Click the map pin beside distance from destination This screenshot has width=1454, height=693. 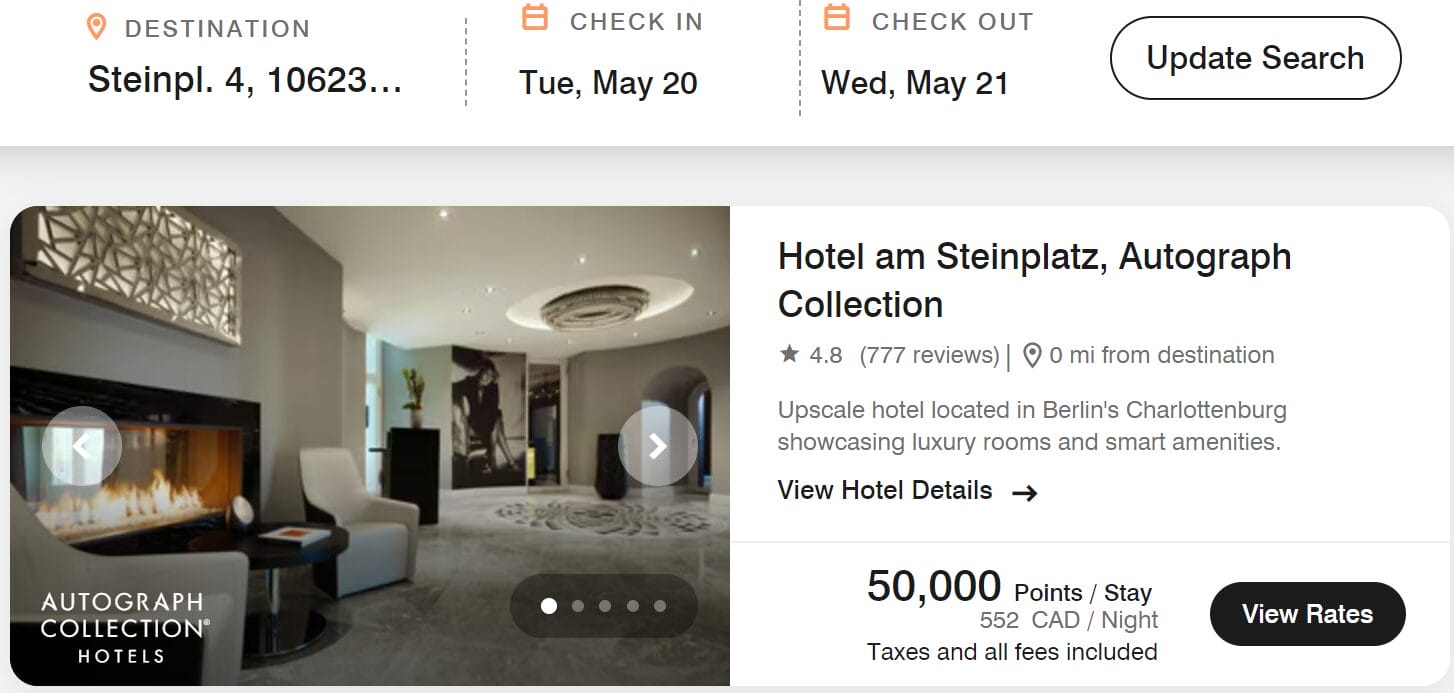tap(1031, 354)
